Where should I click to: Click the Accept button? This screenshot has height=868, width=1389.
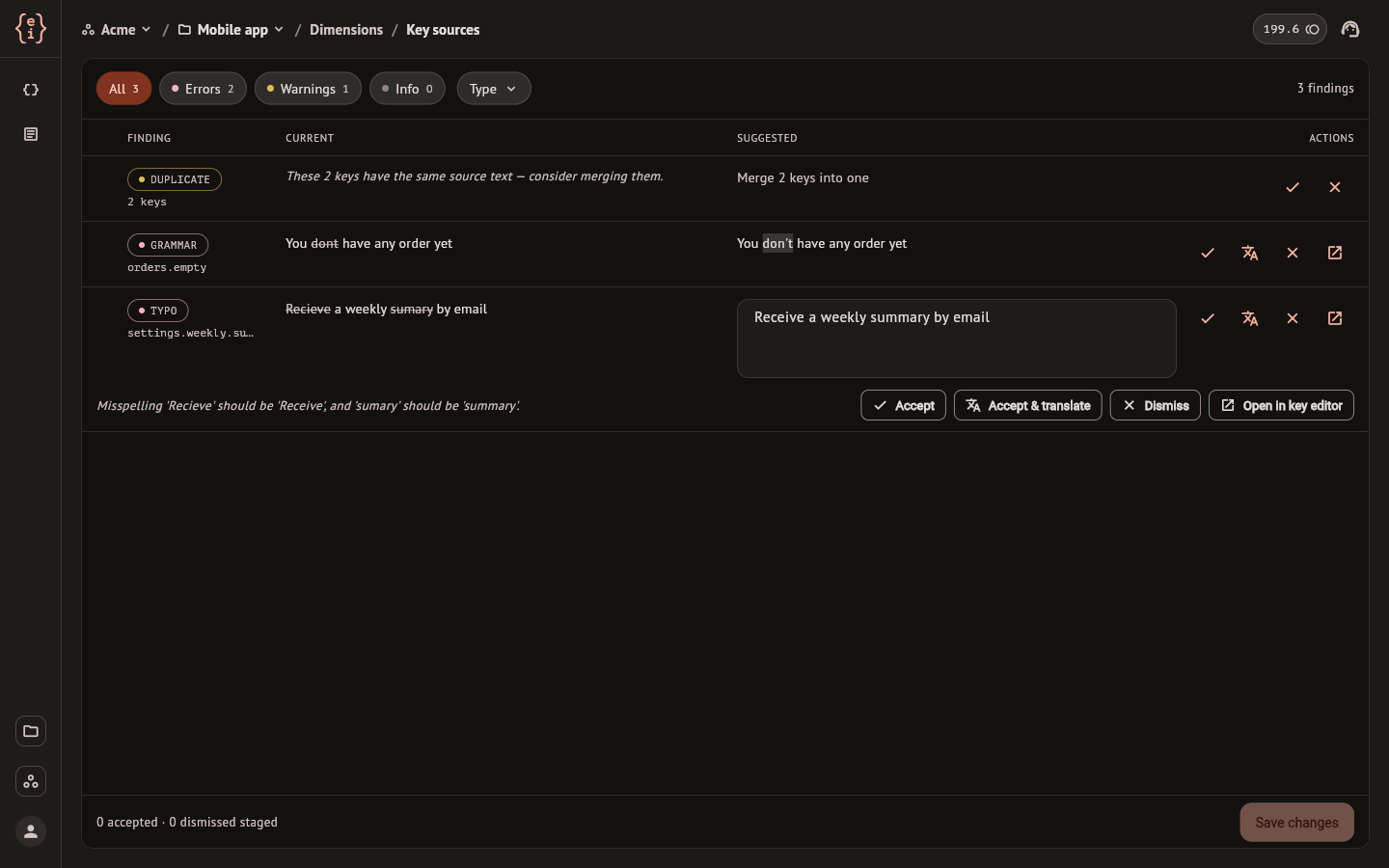pyautogui.click(x=903, y=405)
